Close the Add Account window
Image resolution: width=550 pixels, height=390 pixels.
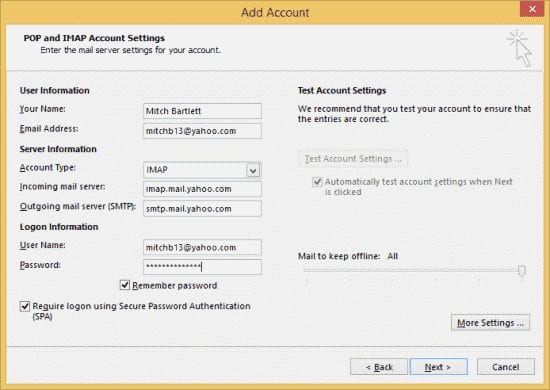(x=532, y=9)
